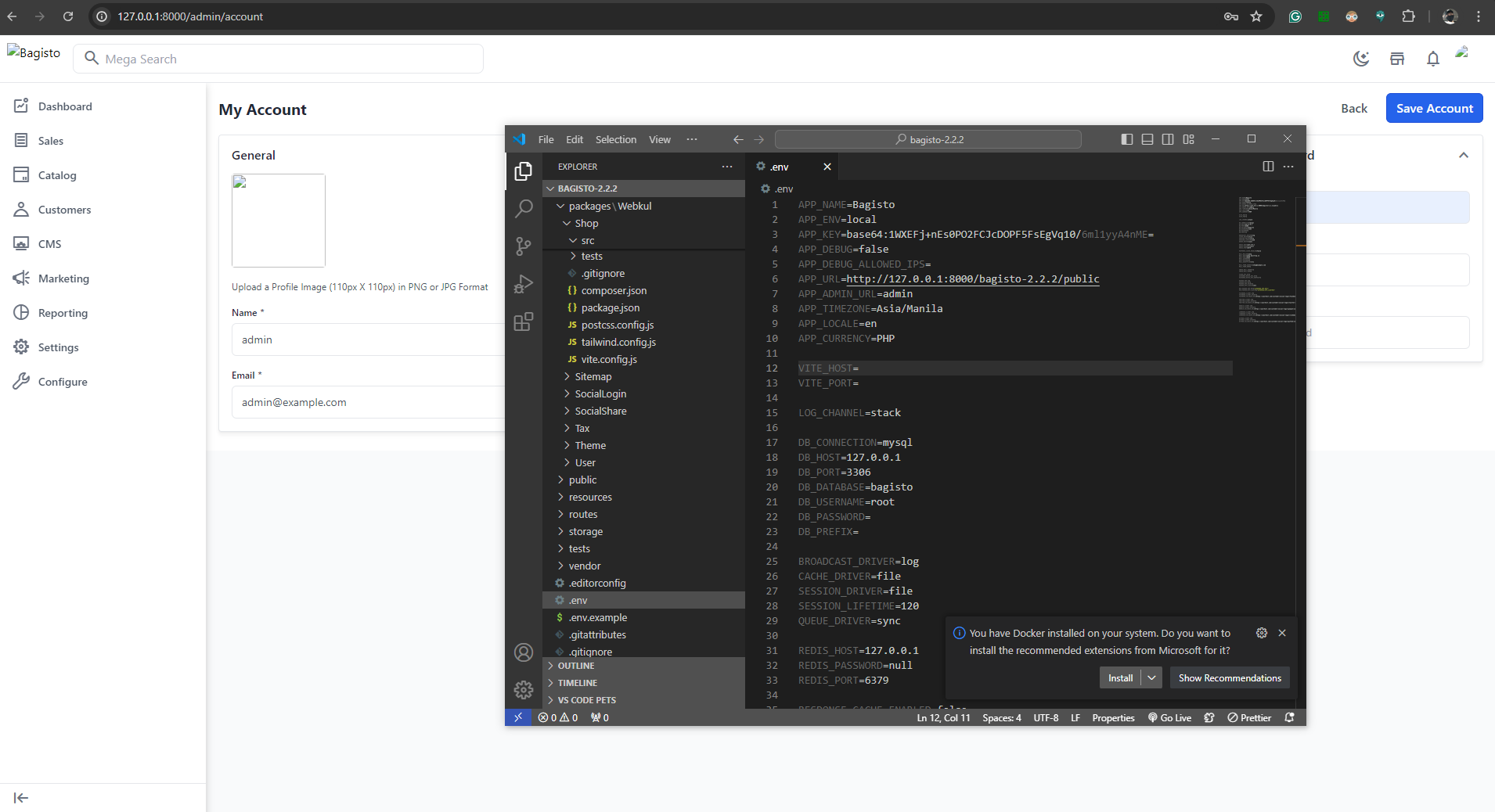Open the Source Control view in VS Code

(524, 246)
